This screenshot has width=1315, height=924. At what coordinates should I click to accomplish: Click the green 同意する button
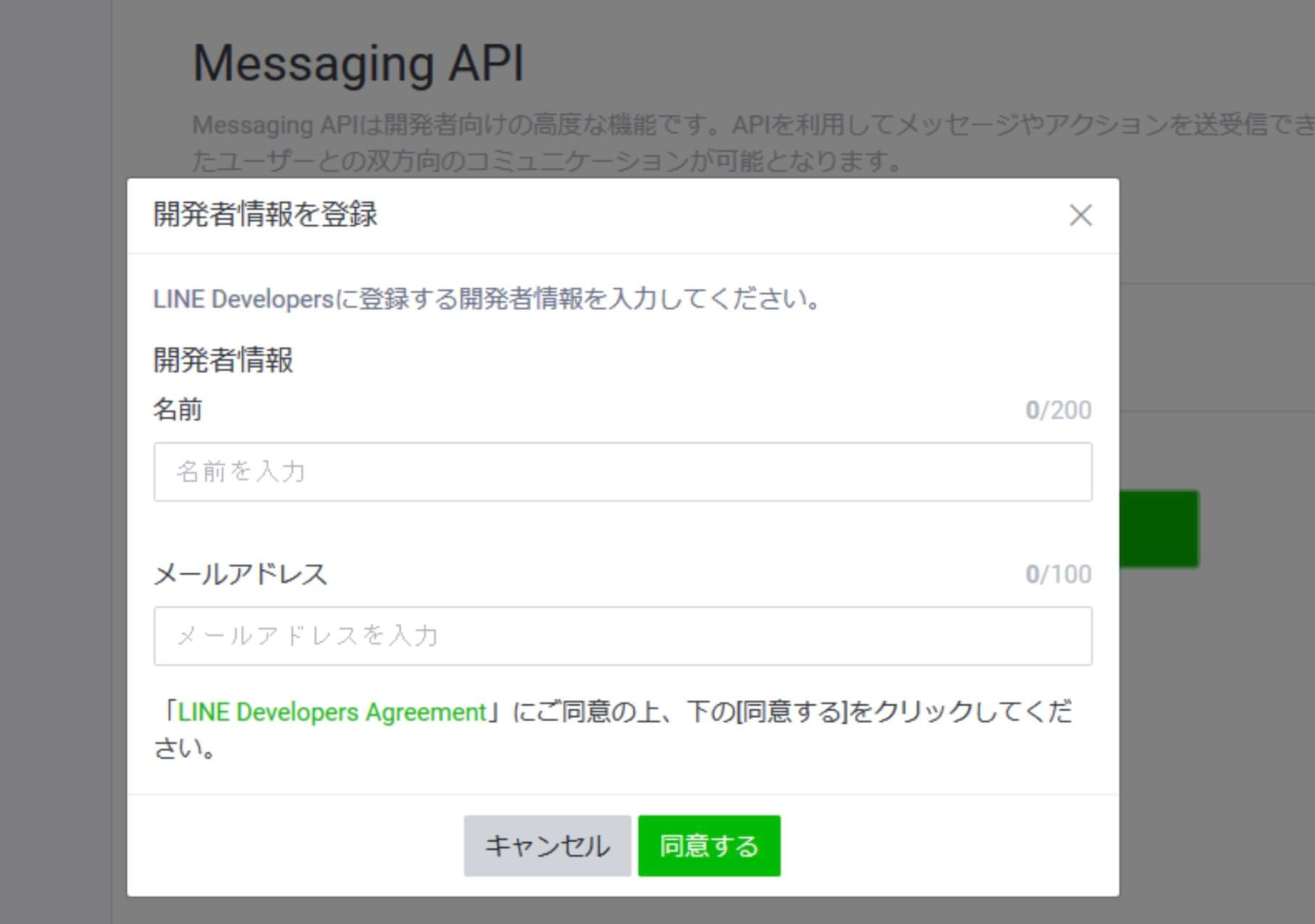point(709,846)
